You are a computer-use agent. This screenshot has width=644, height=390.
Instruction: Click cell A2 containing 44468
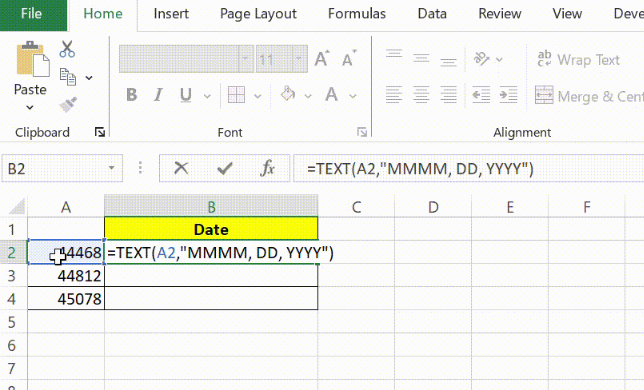point(66,252)
